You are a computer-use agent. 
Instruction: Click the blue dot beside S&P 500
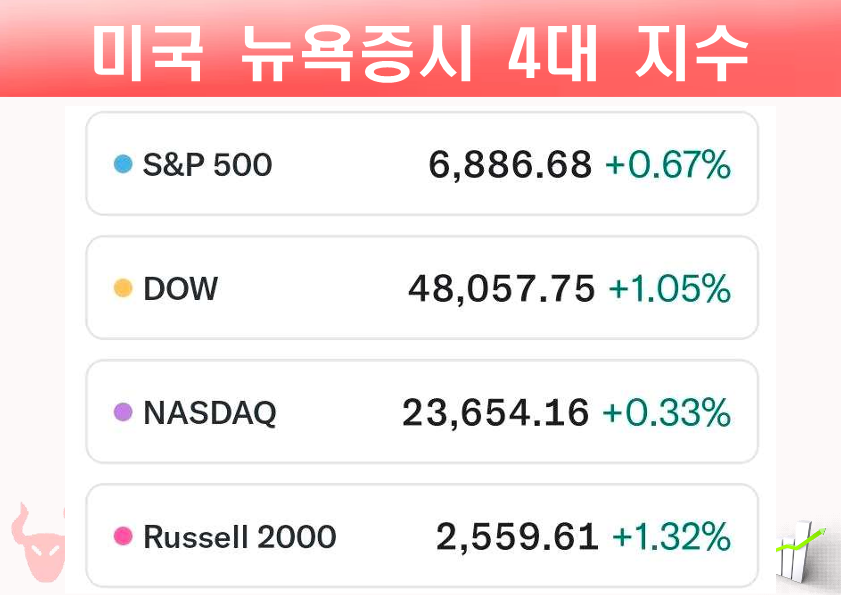click(x=124, y=164)
